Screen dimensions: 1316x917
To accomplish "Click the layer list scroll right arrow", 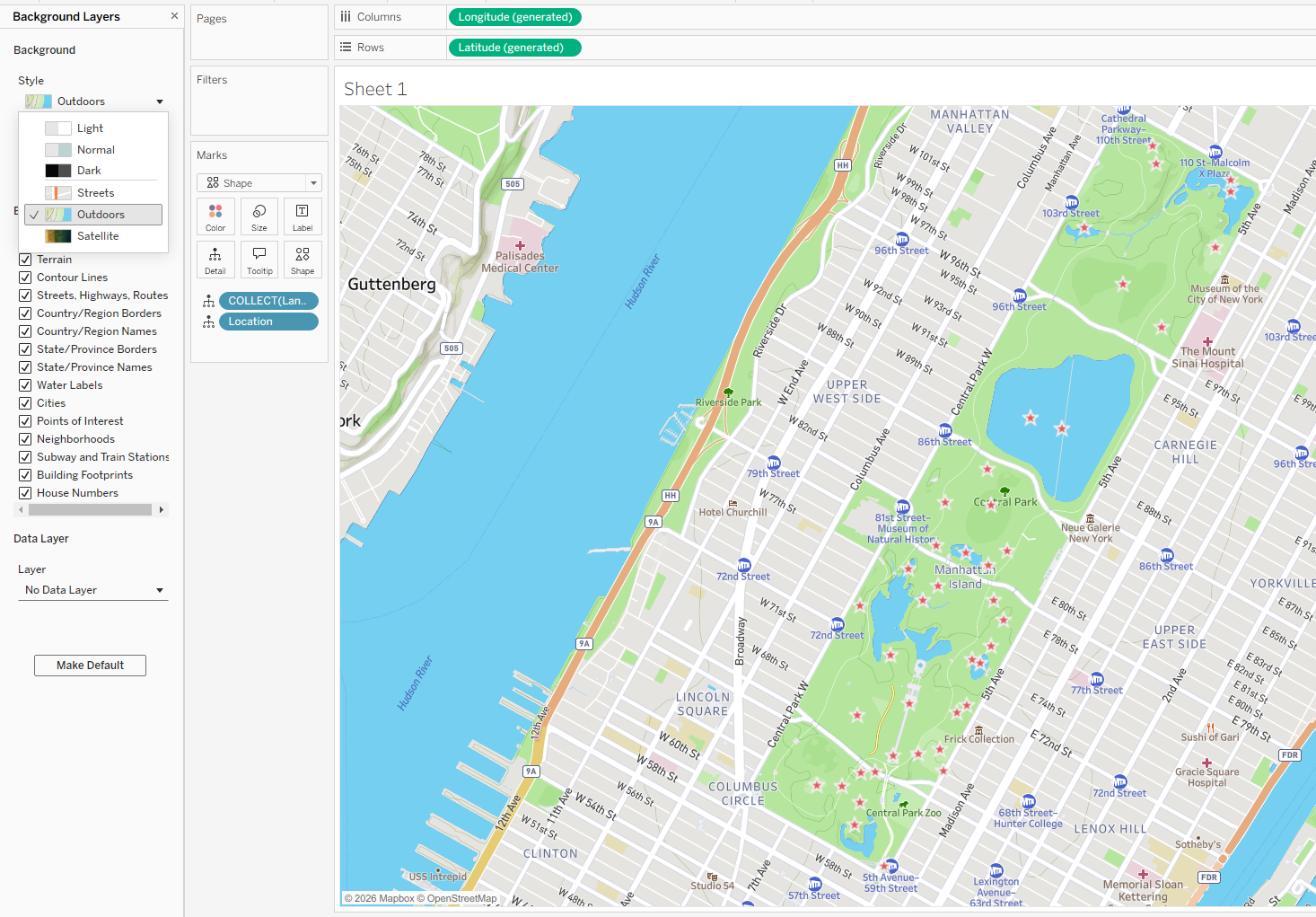I will tap(162, 510).
